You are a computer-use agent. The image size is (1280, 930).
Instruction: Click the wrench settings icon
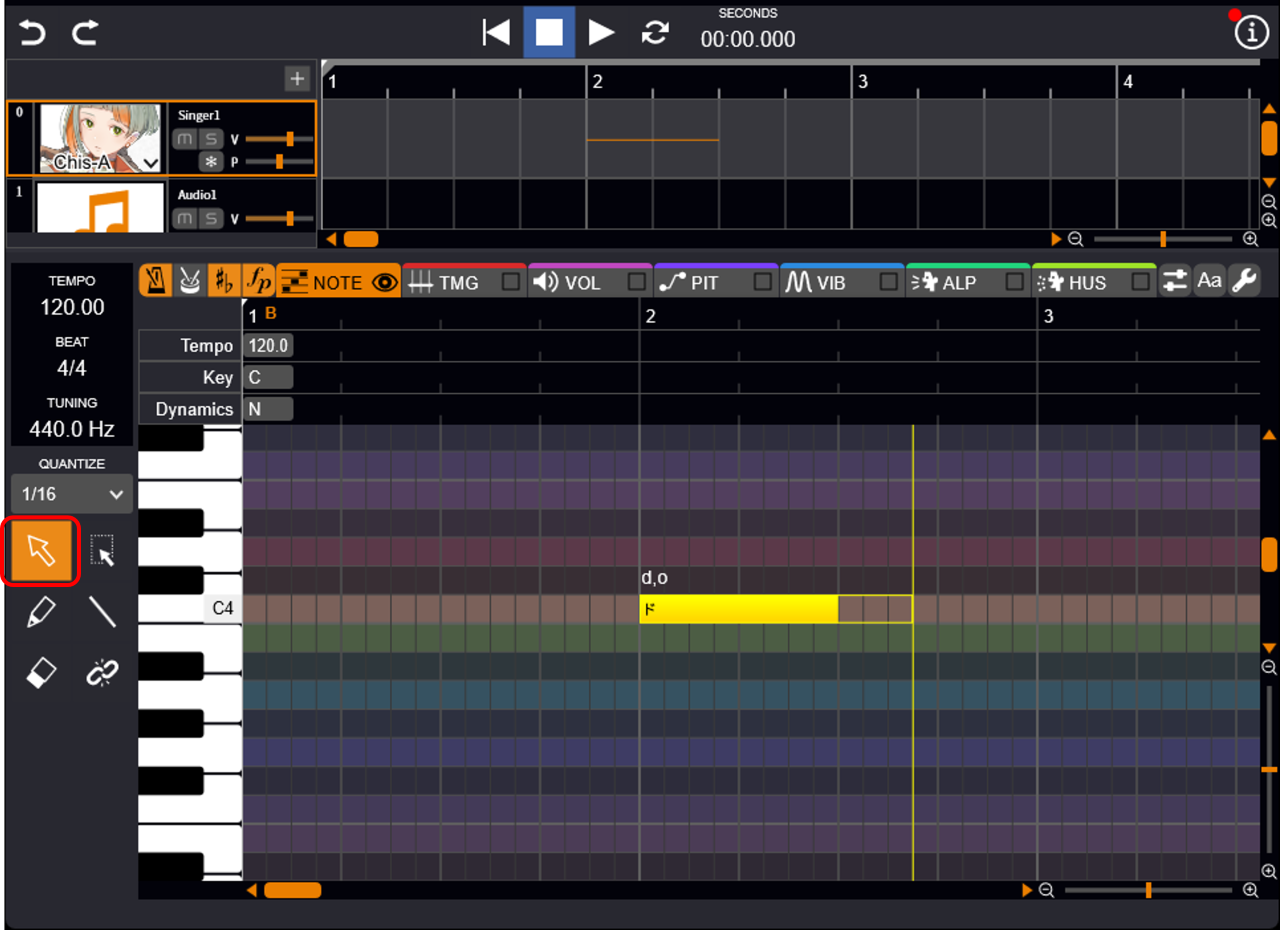[x=1244, y=282]
